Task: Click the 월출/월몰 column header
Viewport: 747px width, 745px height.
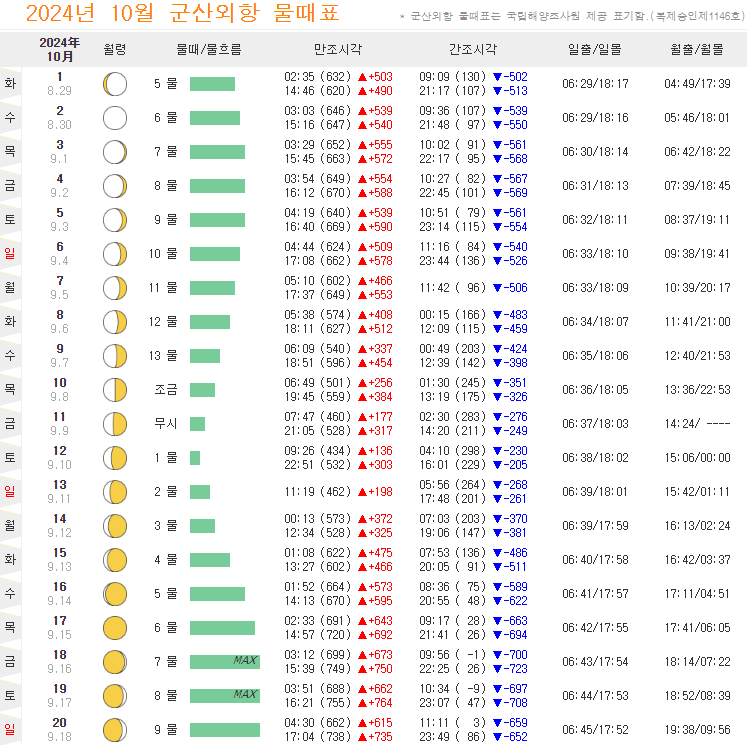Action: pyautogui.click(x=697, y=49)
